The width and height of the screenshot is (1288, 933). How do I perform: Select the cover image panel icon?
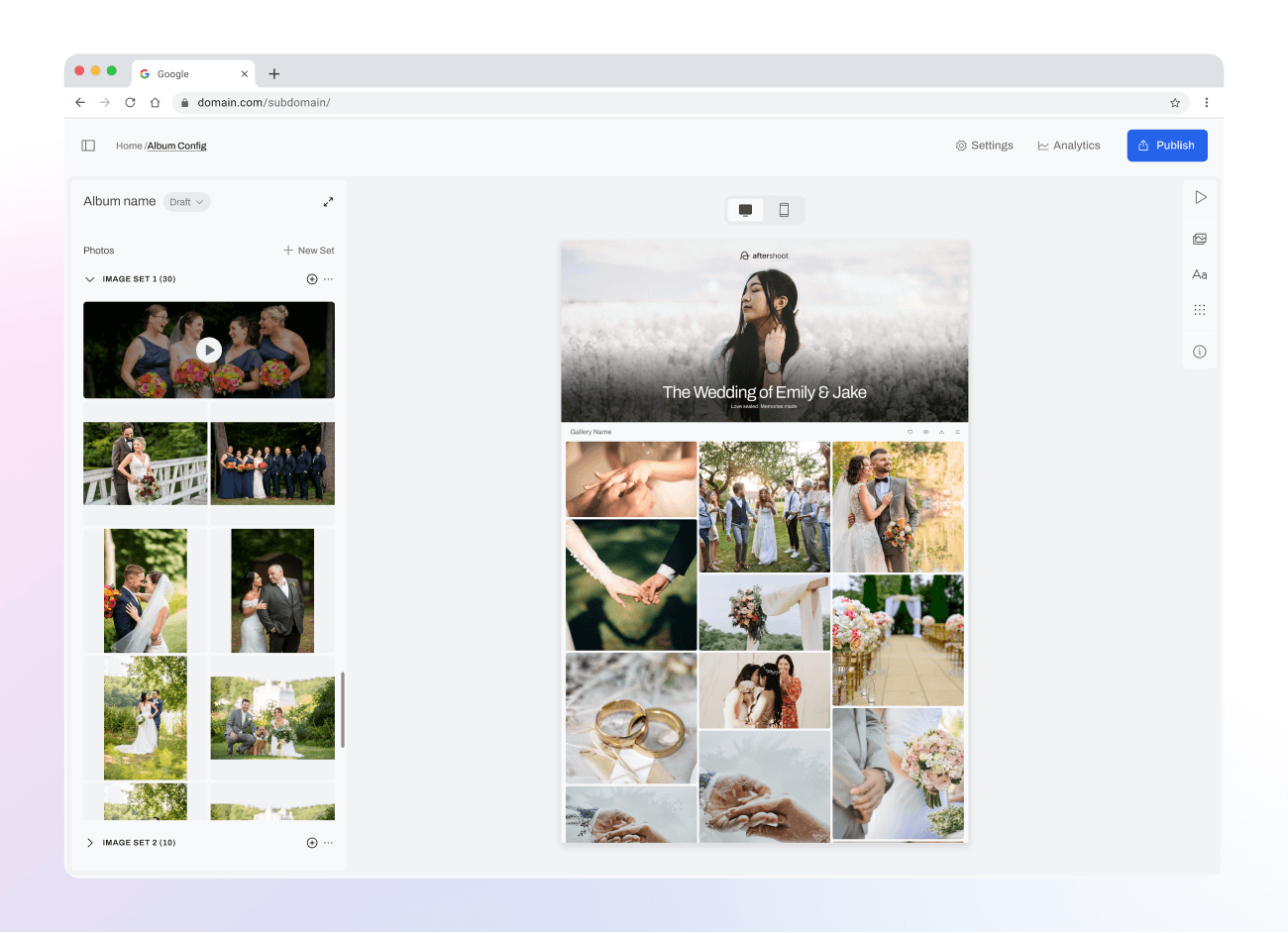tap(1200, 239)
